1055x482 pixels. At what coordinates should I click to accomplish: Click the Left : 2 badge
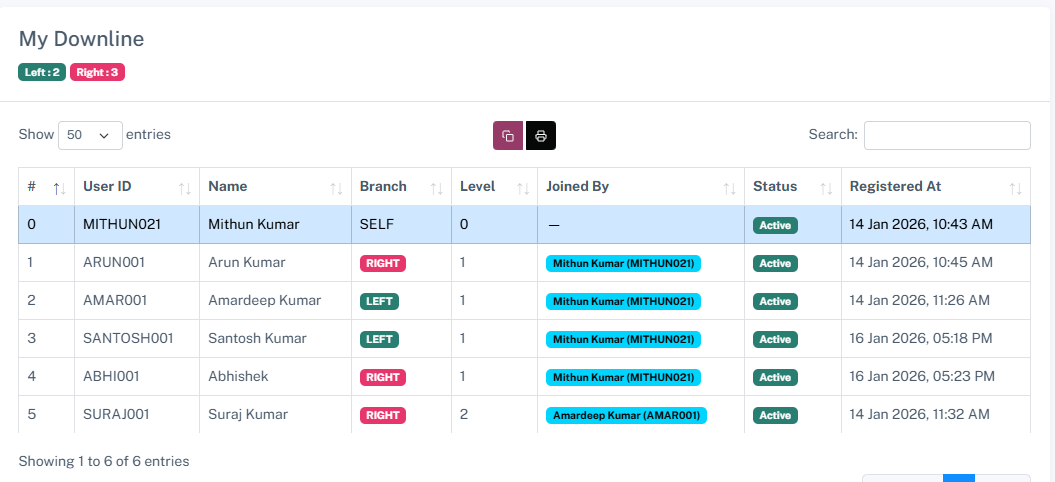tap(42, 72)
